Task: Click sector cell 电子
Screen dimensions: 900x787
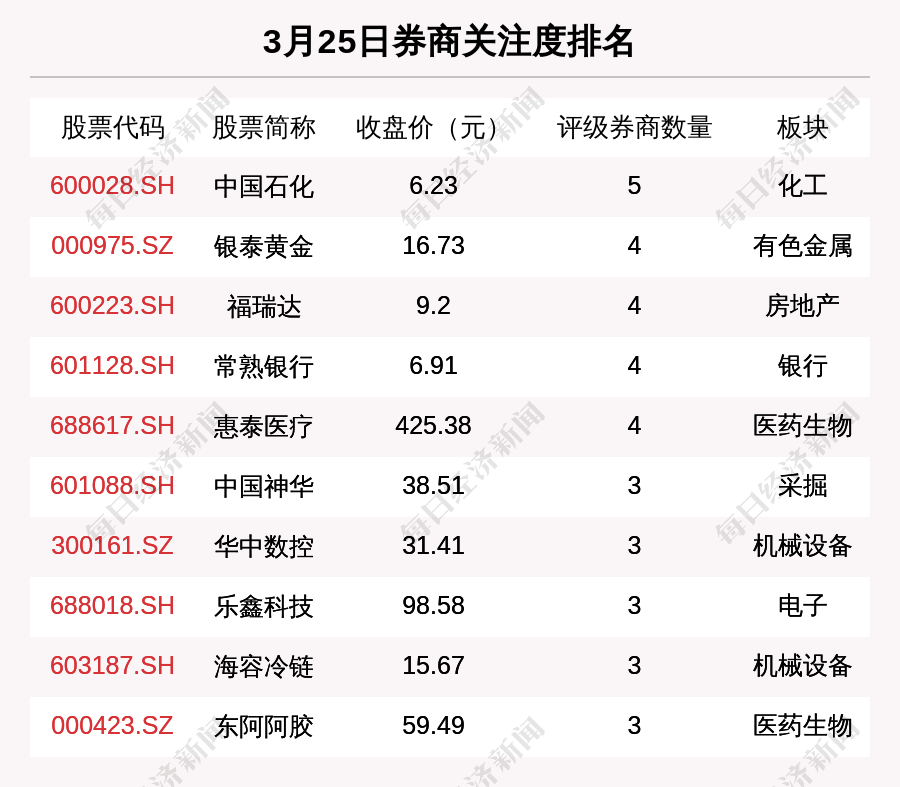Action: 802,606
